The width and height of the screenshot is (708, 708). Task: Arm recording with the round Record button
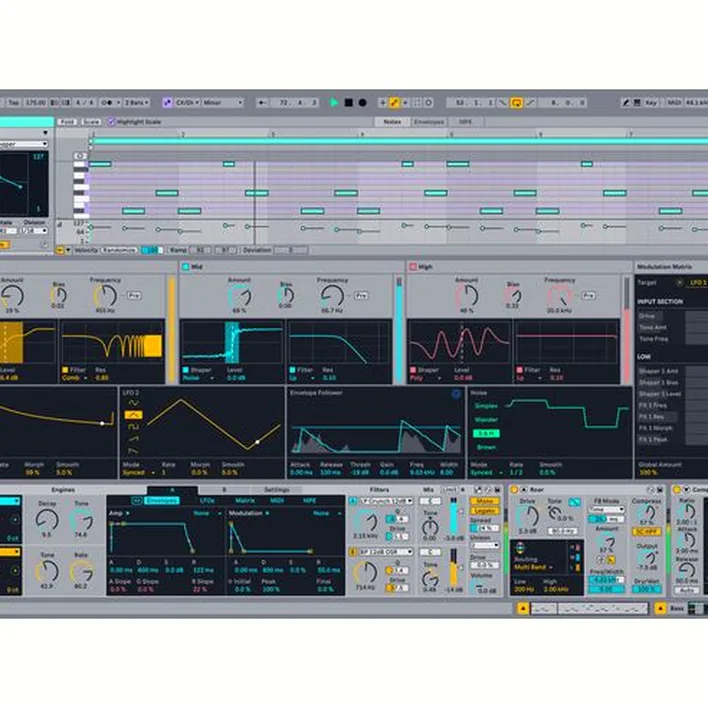(362, 103)
